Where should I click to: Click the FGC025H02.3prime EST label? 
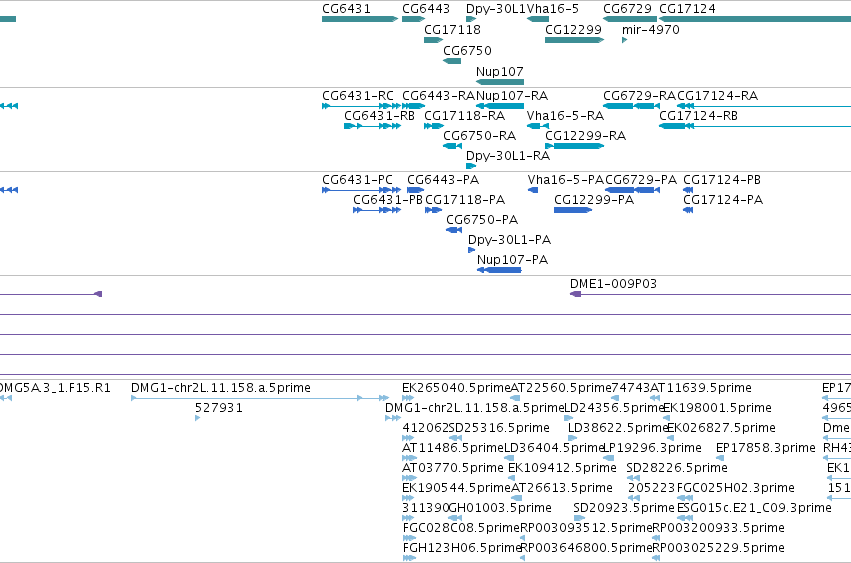tap(736, 488)
